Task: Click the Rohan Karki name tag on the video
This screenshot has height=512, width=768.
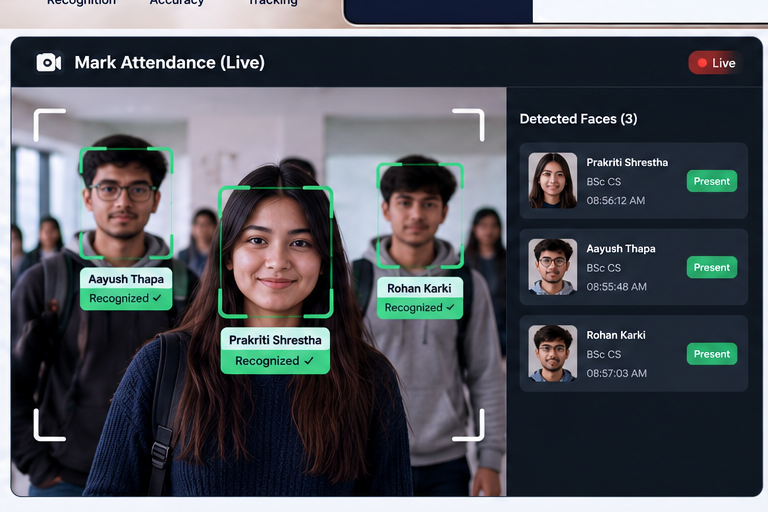Action: tap(419, 289)
